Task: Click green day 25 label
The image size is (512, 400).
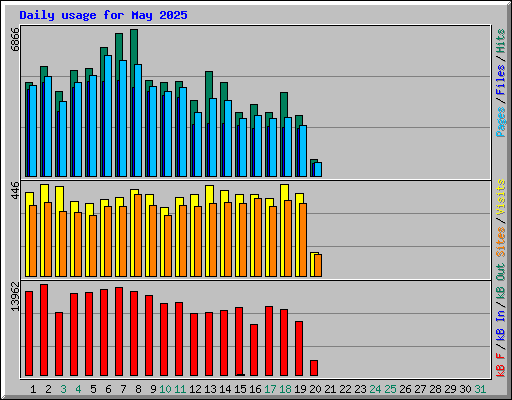Action: coord(390,389)
